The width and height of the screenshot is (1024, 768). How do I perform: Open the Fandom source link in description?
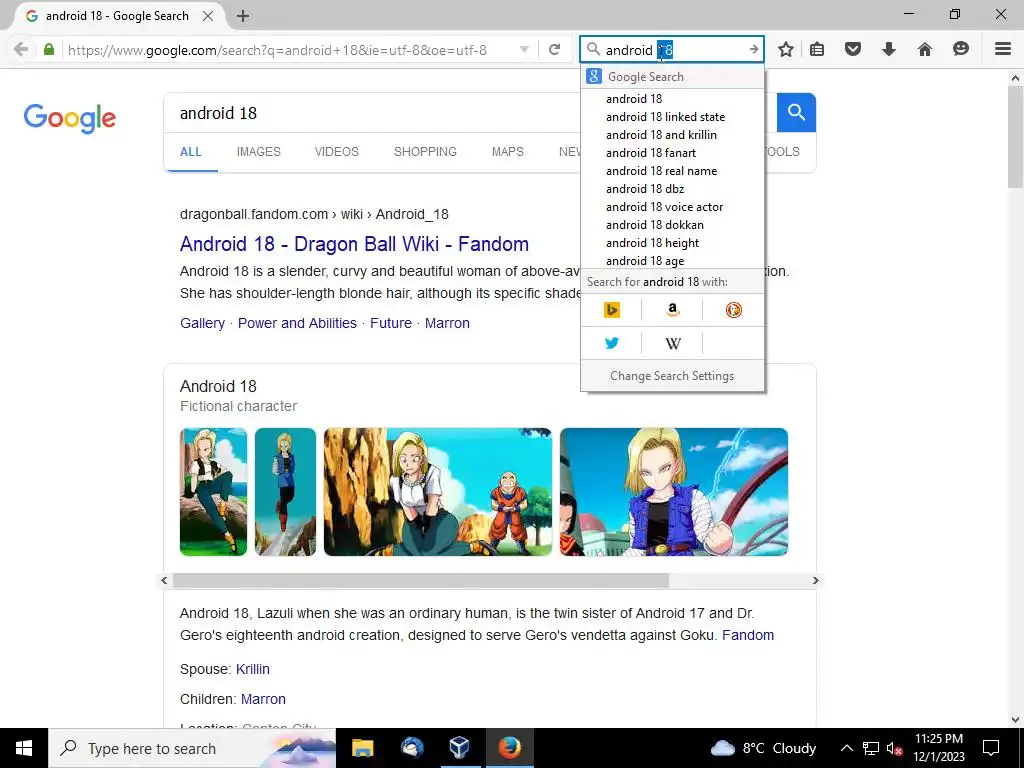pos(748,635)
